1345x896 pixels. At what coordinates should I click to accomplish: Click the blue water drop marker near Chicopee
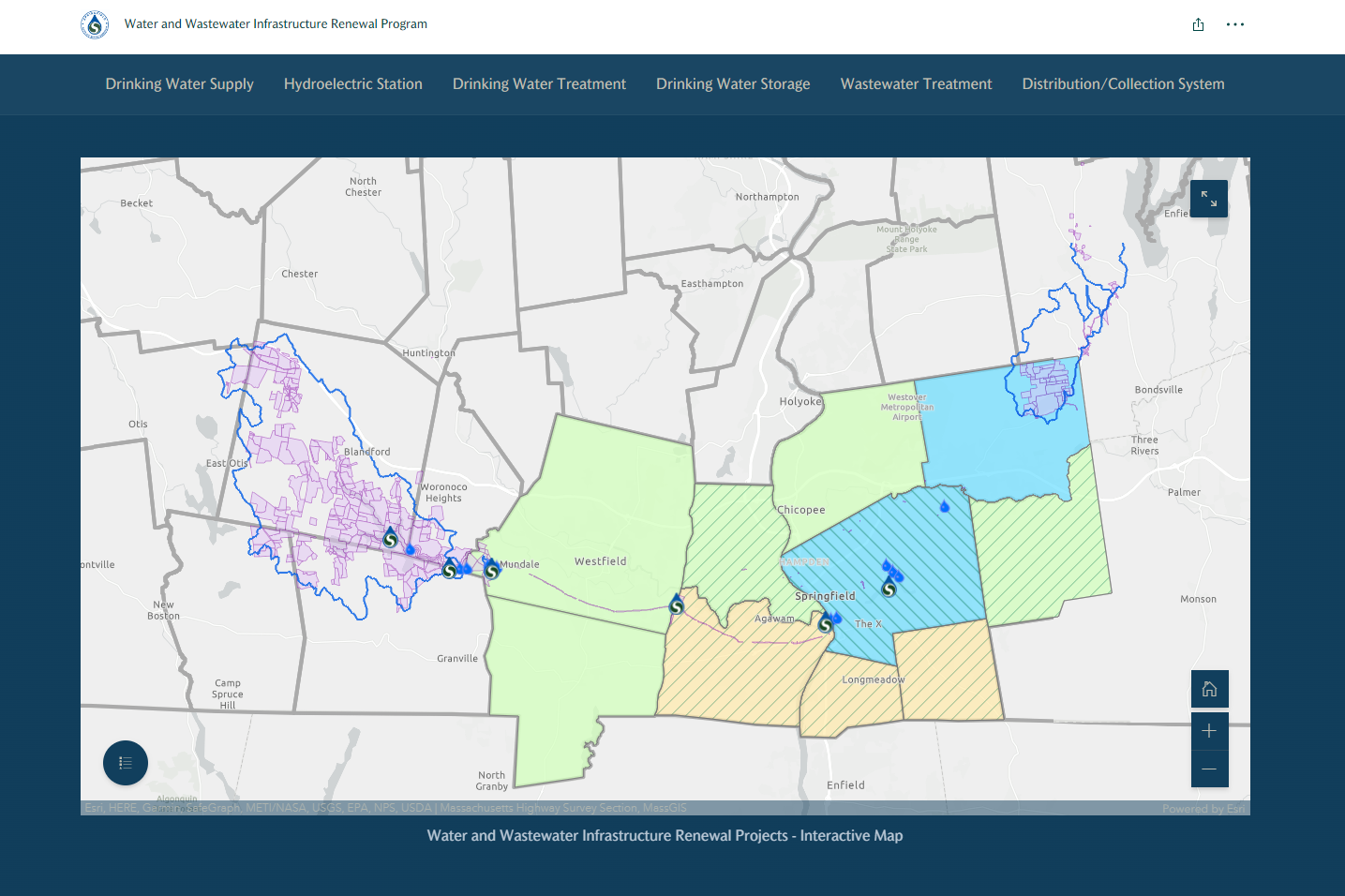click(944, 506)
